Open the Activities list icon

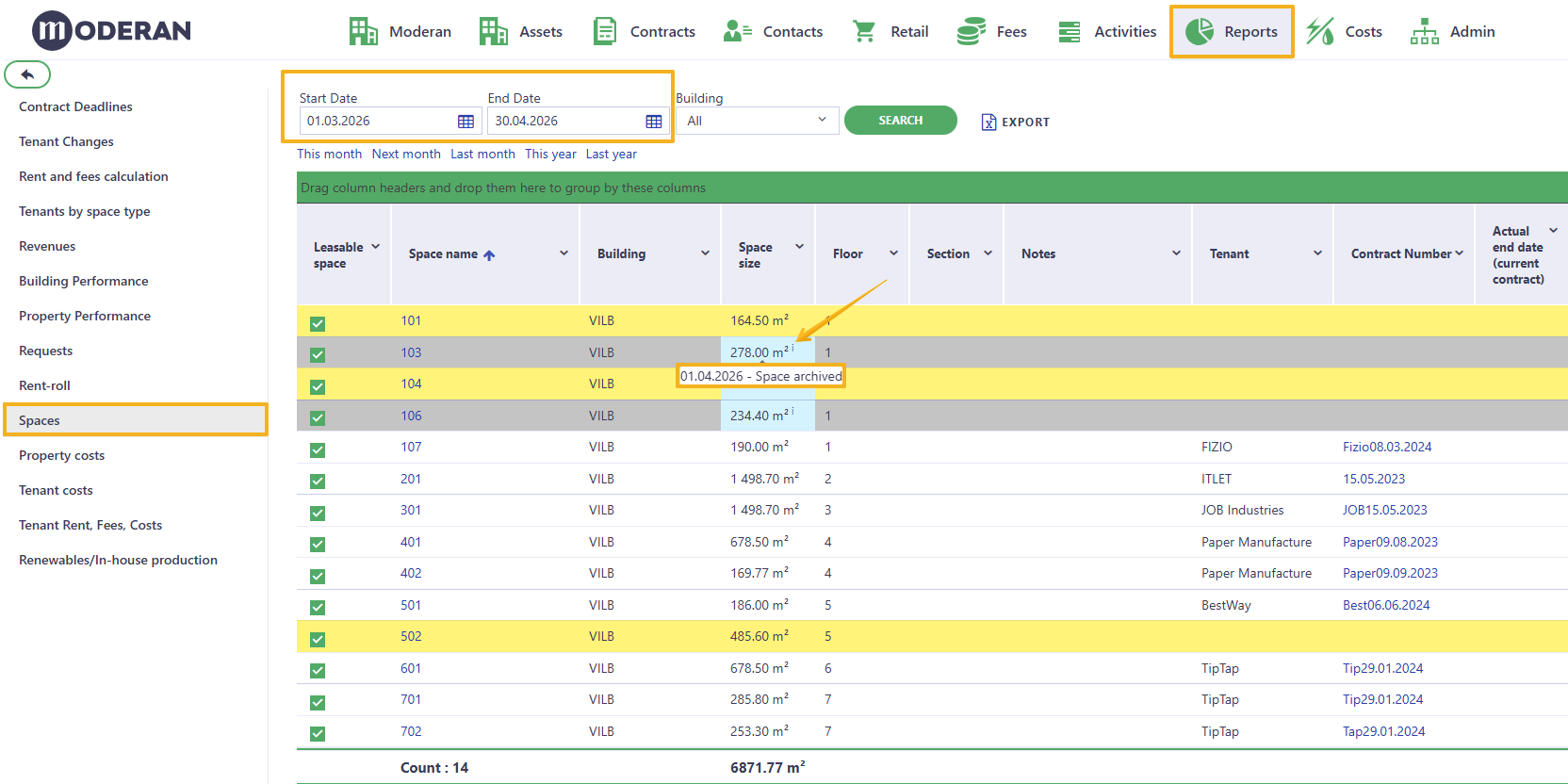click(1070, 31)
